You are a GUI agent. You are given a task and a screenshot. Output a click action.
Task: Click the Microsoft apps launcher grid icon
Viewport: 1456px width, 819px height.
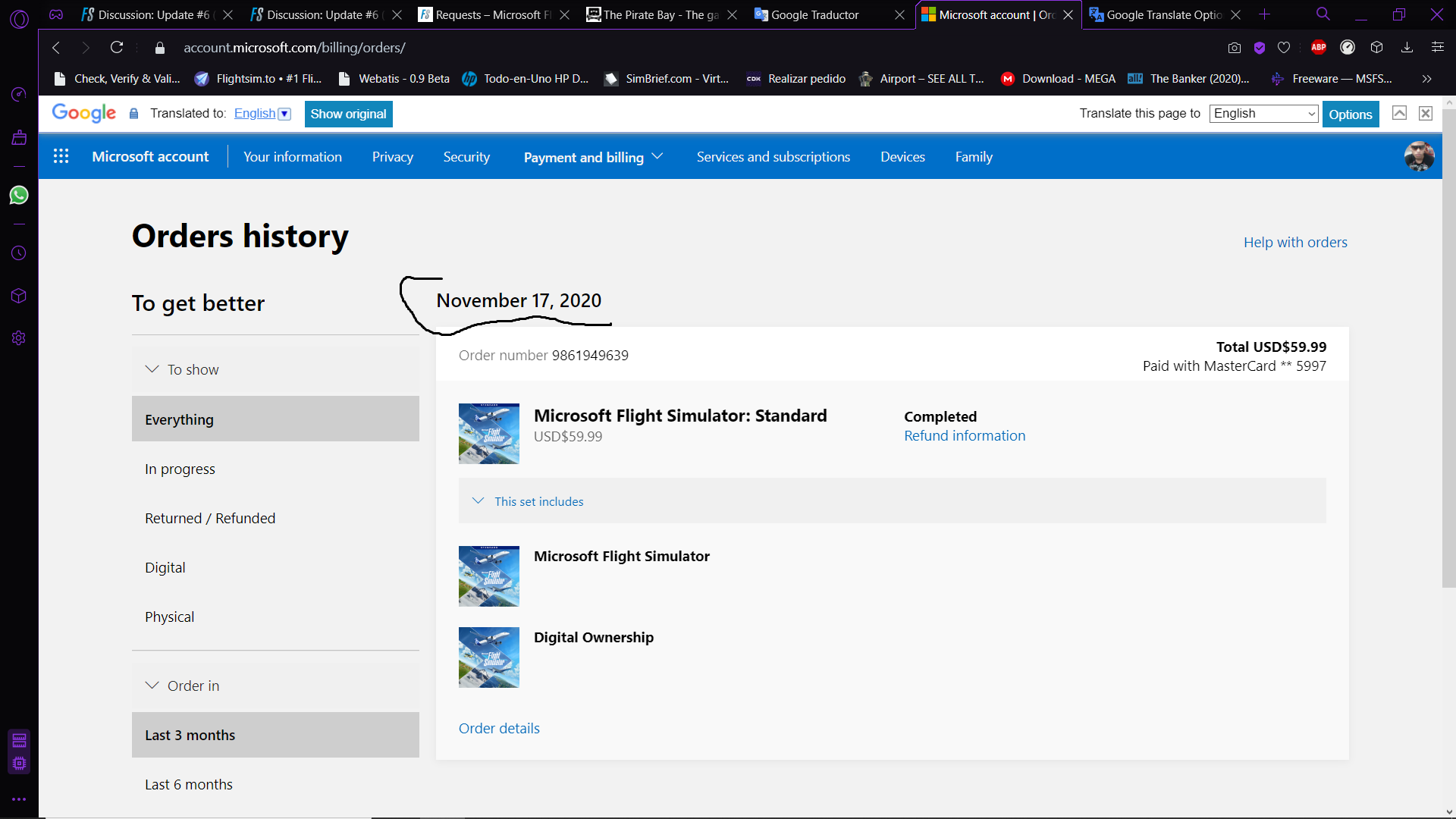pos(61,156)
